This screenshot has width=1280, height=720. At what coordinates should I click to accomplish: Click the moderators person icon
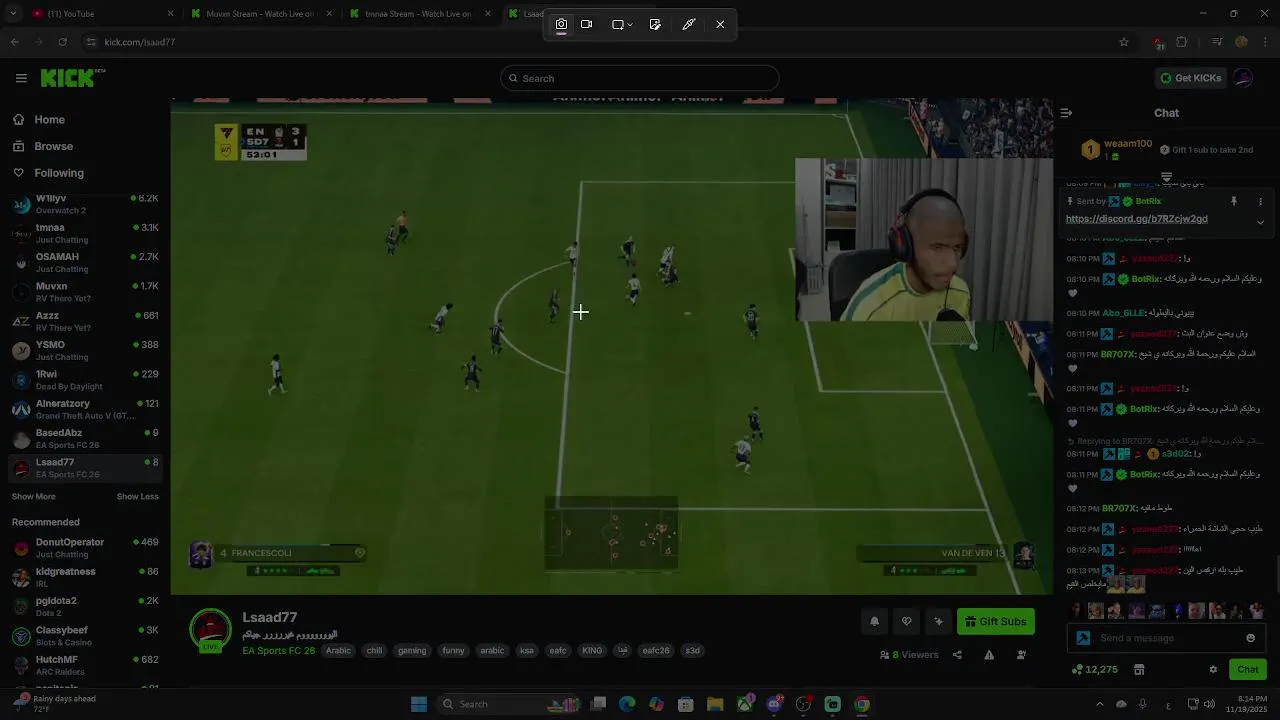[1021, 655]
